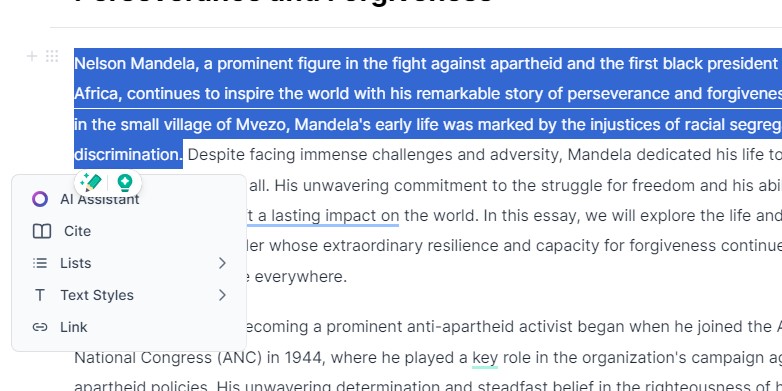Click the bulleted list icon beside Lists
782x391 pixels.
(x=40, y=263)
